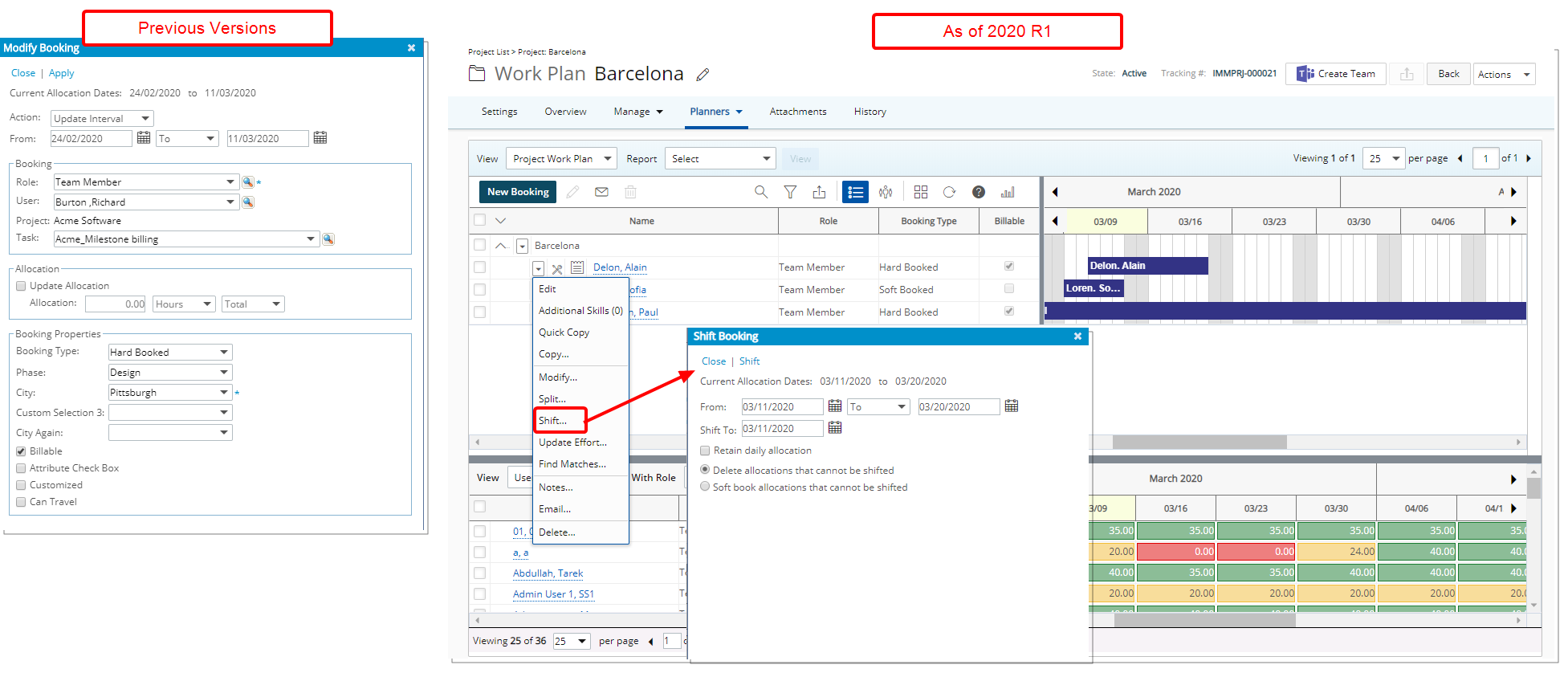
Task: Open the Attachments tab
Action: [798, 112]
